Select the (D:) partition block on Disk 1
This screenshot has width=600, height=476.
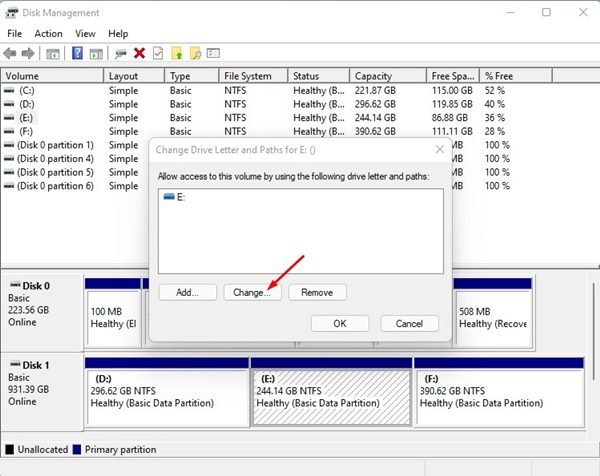click(166, 394)
